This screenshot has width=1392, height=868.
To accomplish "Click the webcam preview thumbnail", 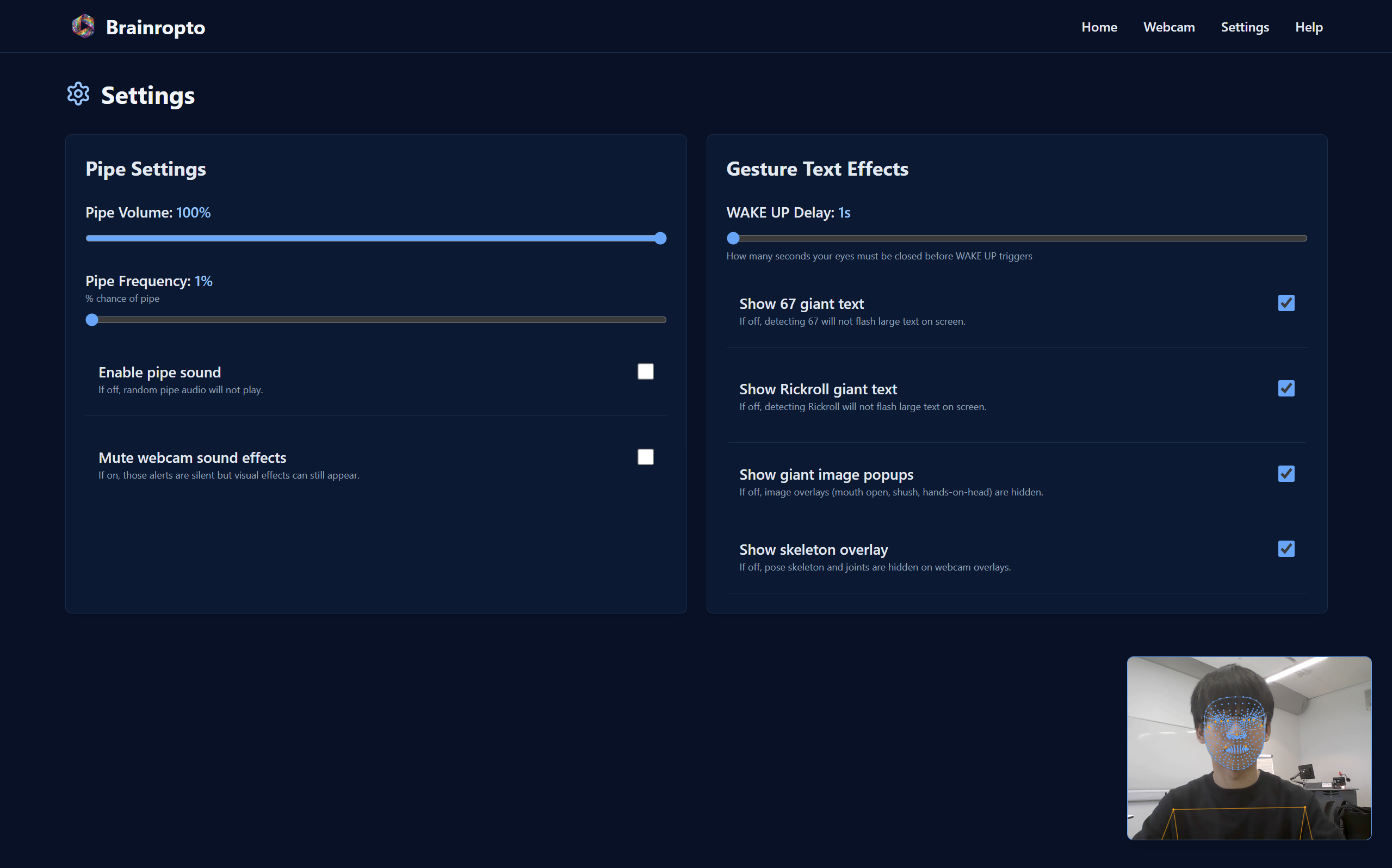I will click(x=1248, y=747).
